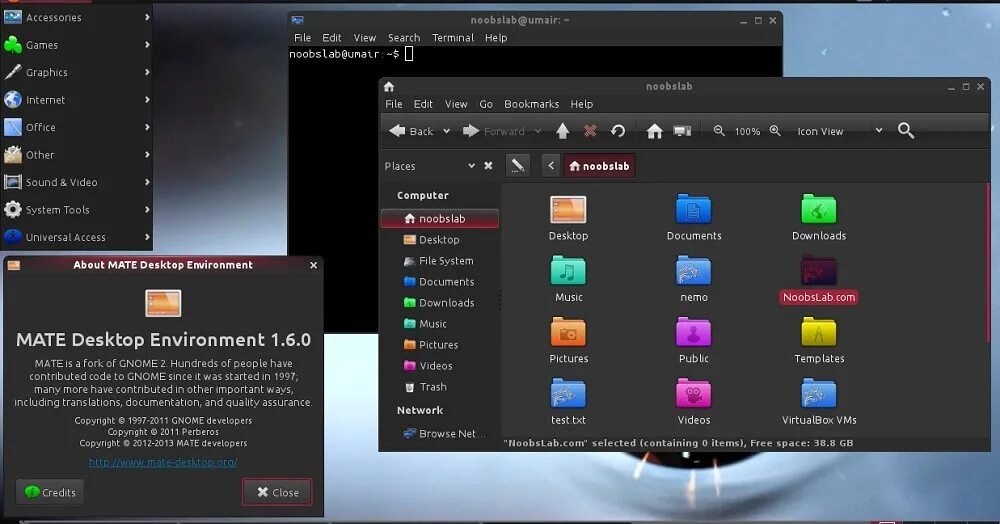Zoom in using the plus magnifier
Viewport: 1000px width, 524px height.
click(x=775, y=131)
